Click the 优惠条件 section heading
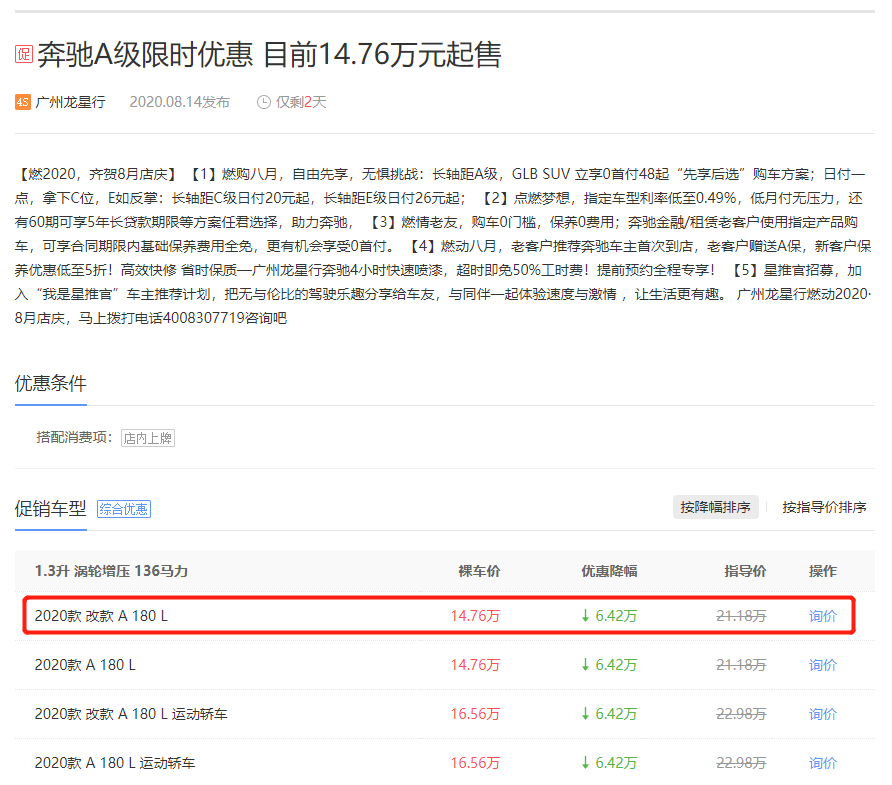Viewport: 892px width, 785px height. [x=51, y=384]
